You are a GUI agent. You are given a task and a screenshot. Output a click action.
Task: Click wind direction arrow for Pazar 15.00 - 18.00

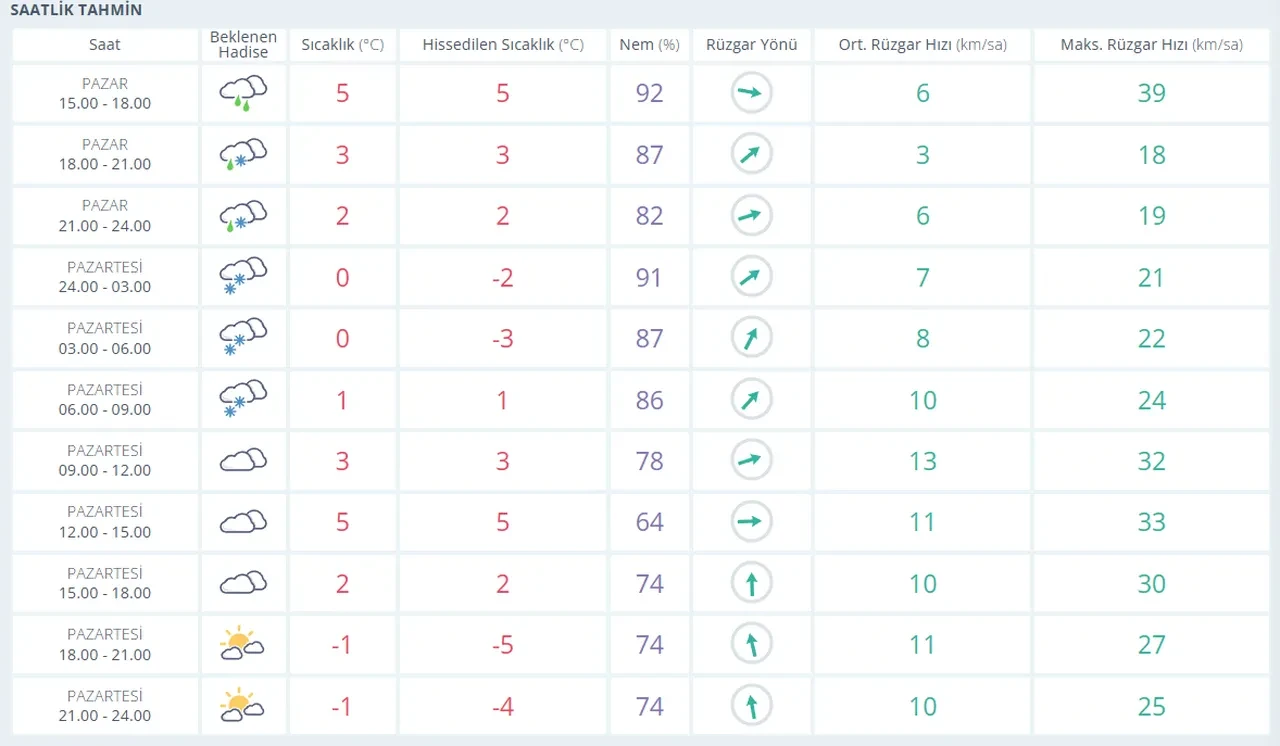point(751,93)
